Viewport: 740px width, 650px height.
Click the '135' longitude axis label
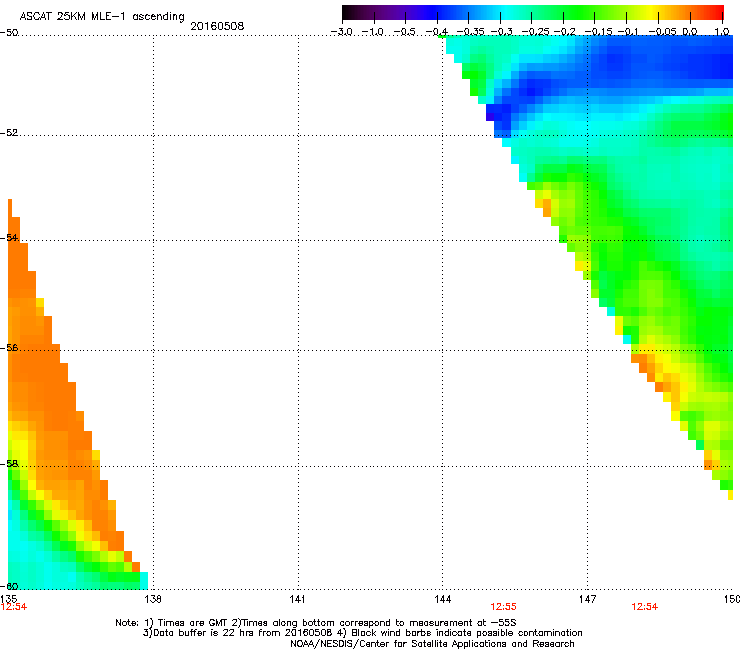click(8, 599)
